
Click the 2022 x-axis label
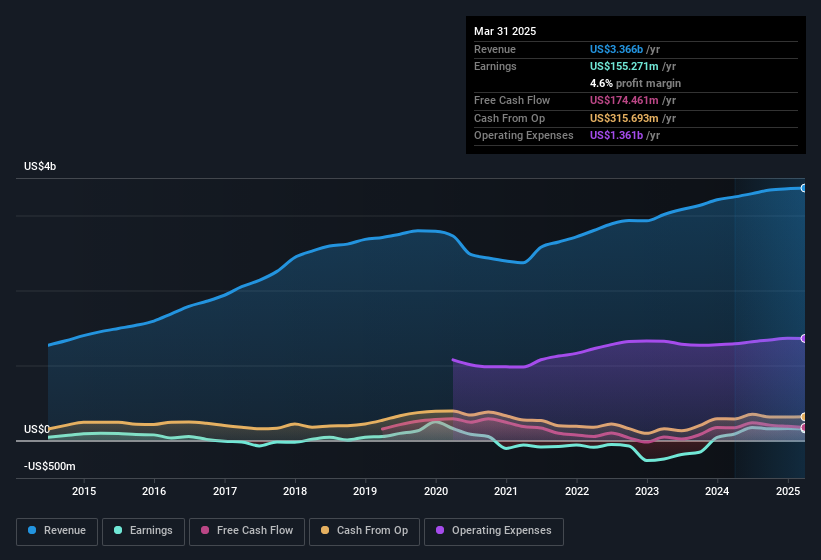point(576,491)
